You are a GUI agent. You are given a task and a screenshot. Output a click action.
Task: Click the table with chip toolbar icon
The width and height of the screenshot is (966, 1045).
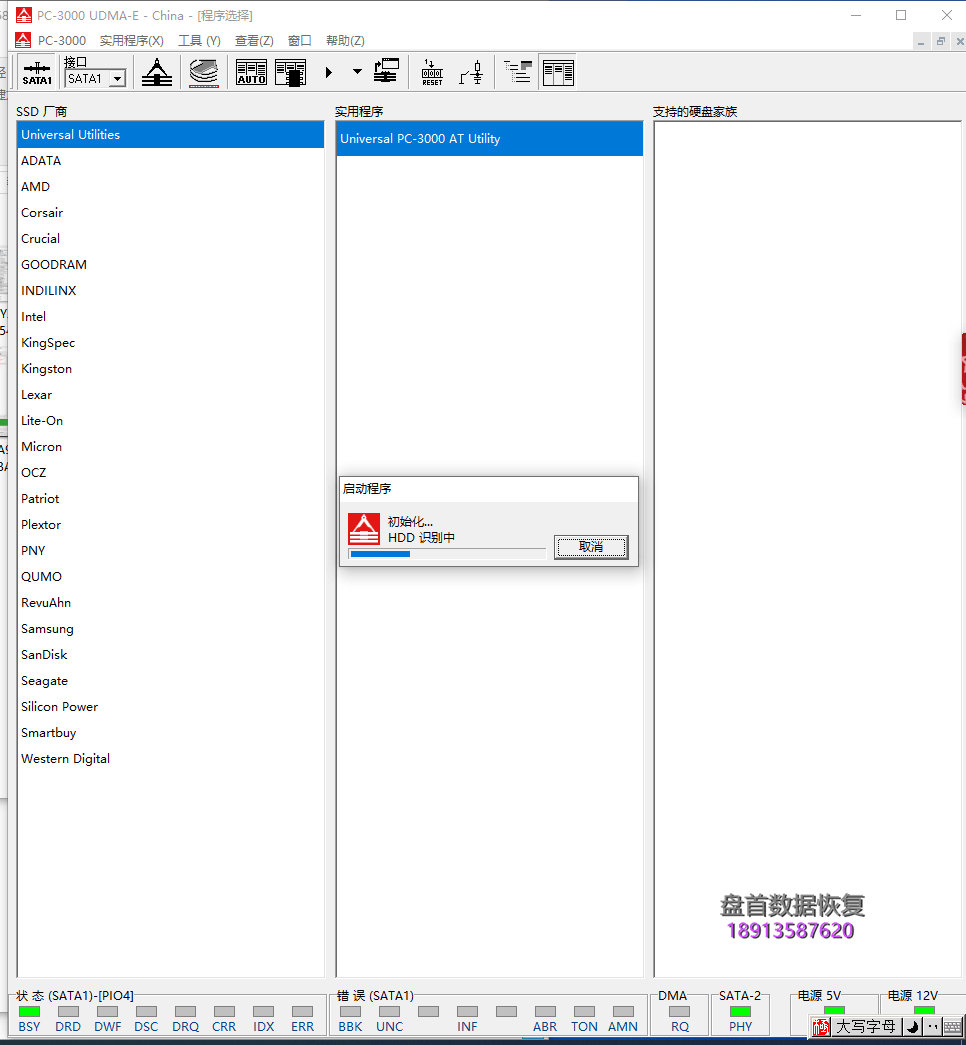pos(291,72)
